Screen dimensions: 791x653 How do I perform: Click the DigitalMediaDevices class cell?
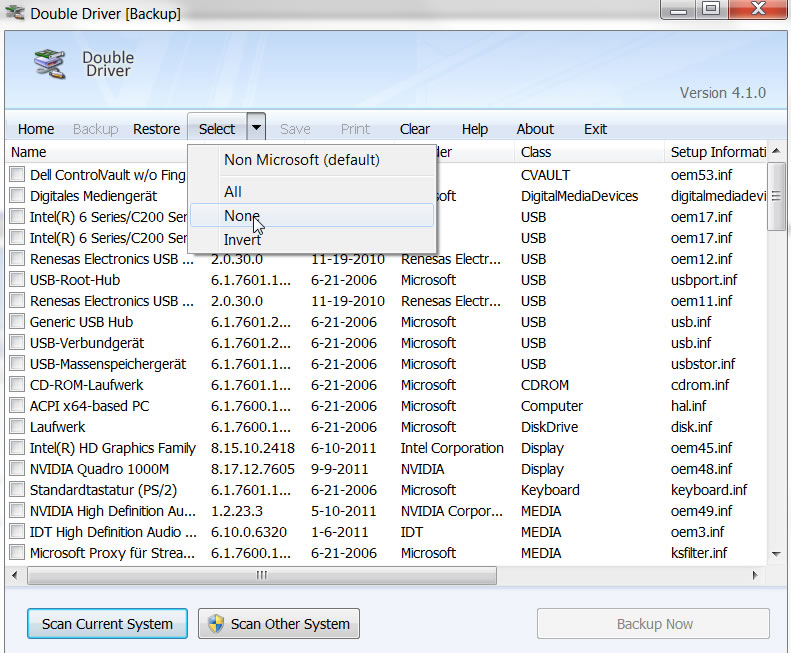579,196
